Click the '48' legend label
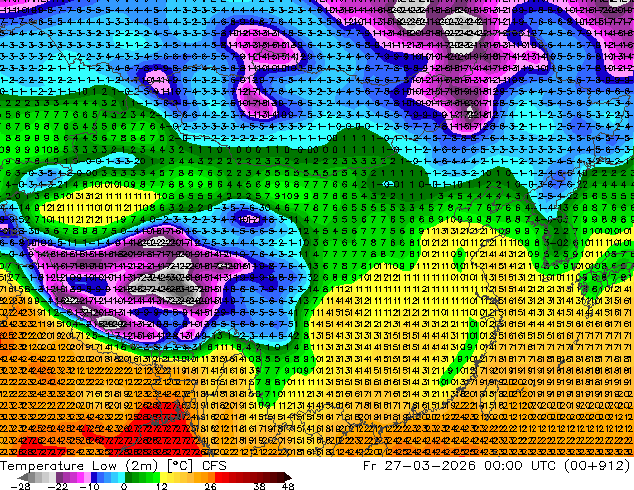Viewport: 634px width, 490px height. [x=288, y=486]
